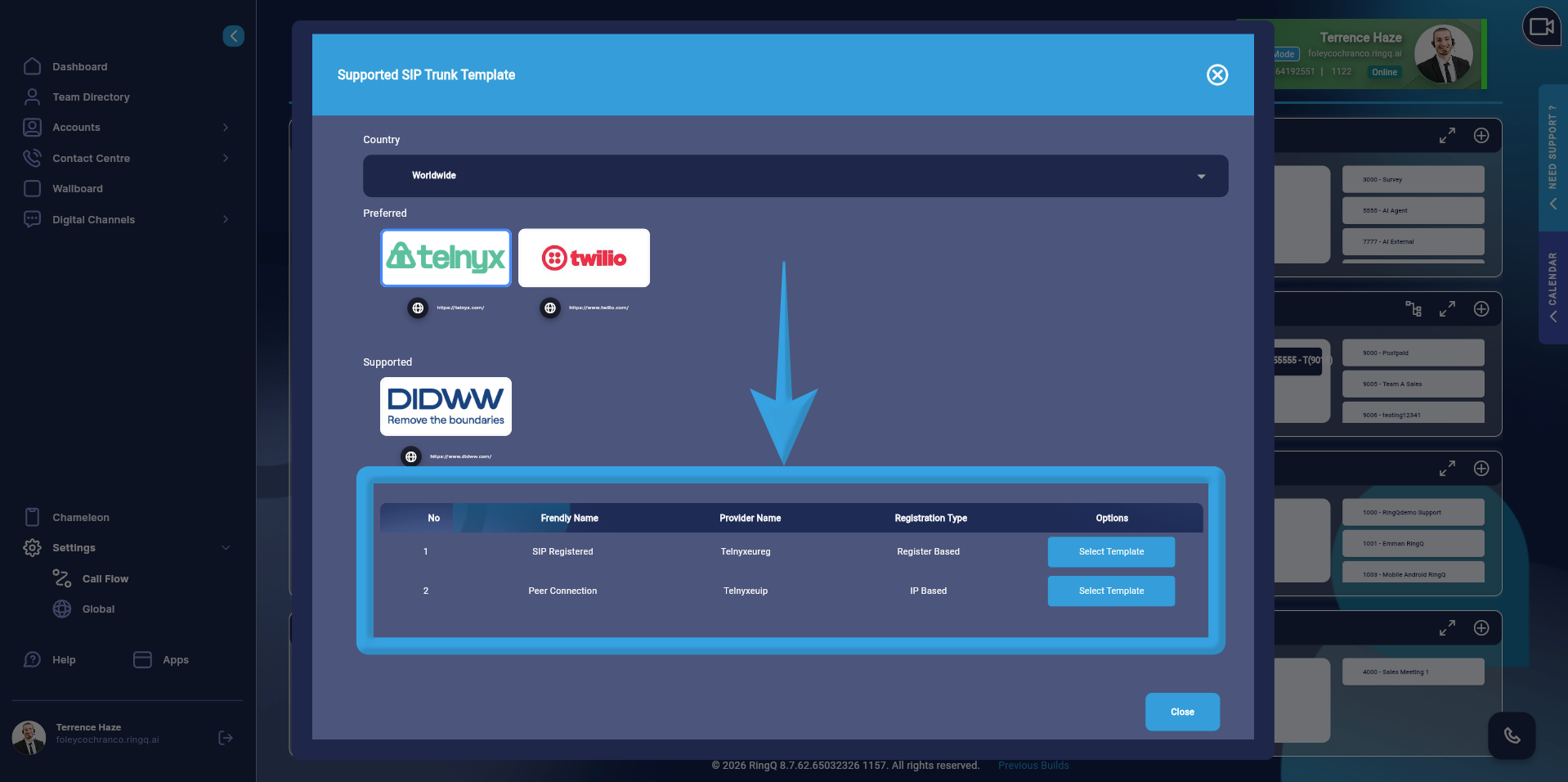This screenshot has height=782, width=1568.
Task: Click globe icon under DIDWW logo
Action: [411, 457]
